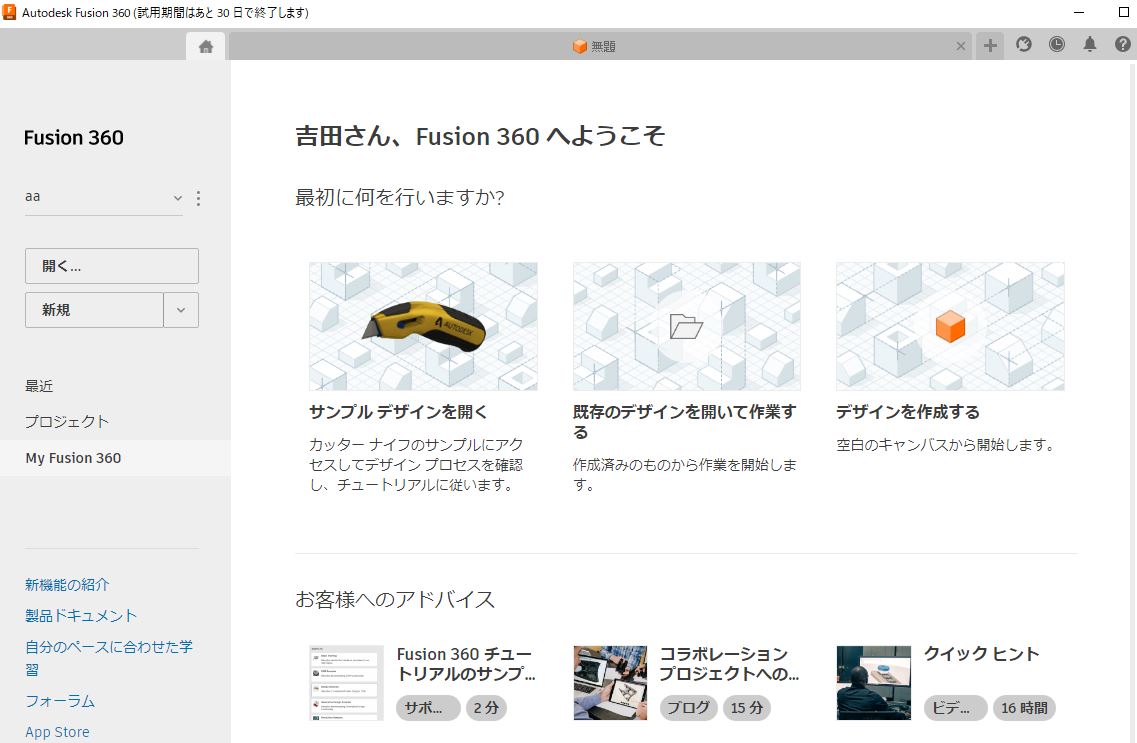The image size is (1137, 743).
Task: Open the job status clock icon
Action: pos(1057,45)
